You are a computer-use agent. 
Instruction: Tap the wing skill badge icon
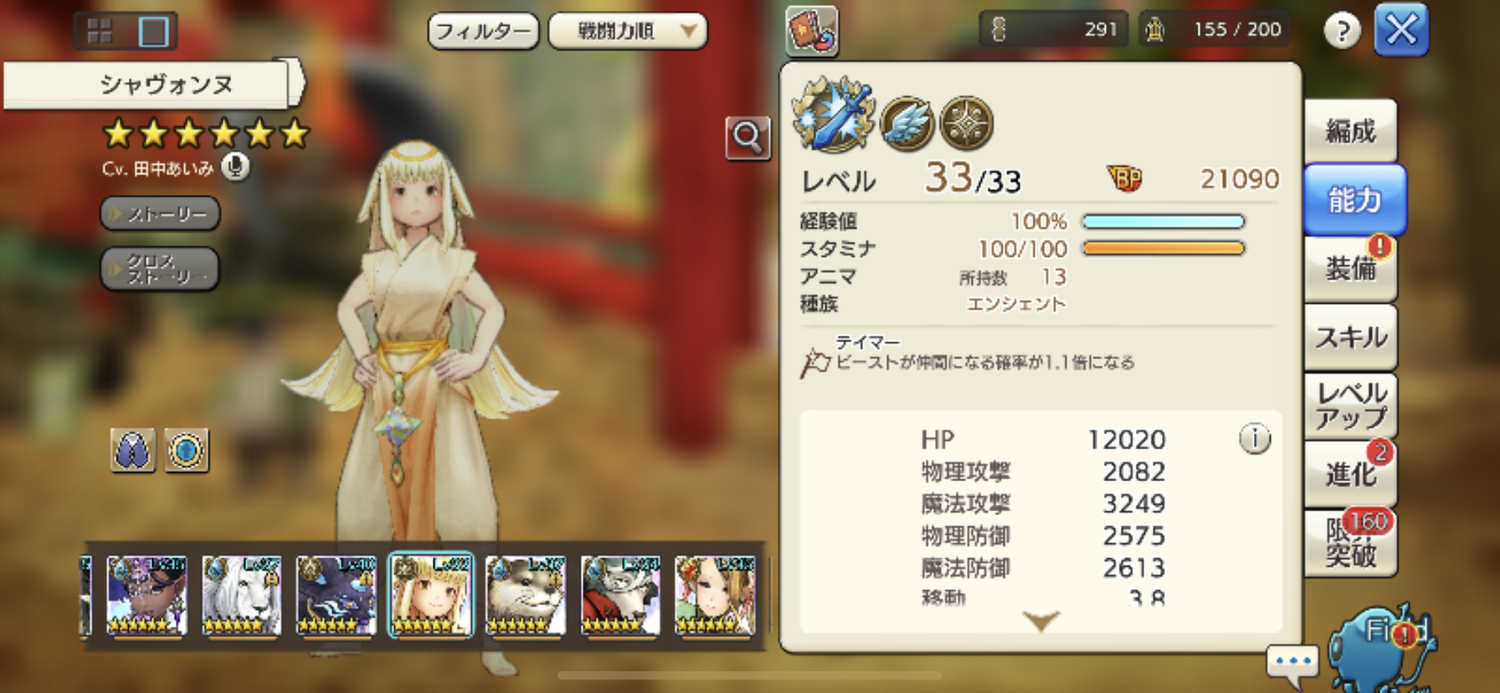(907, 123)
